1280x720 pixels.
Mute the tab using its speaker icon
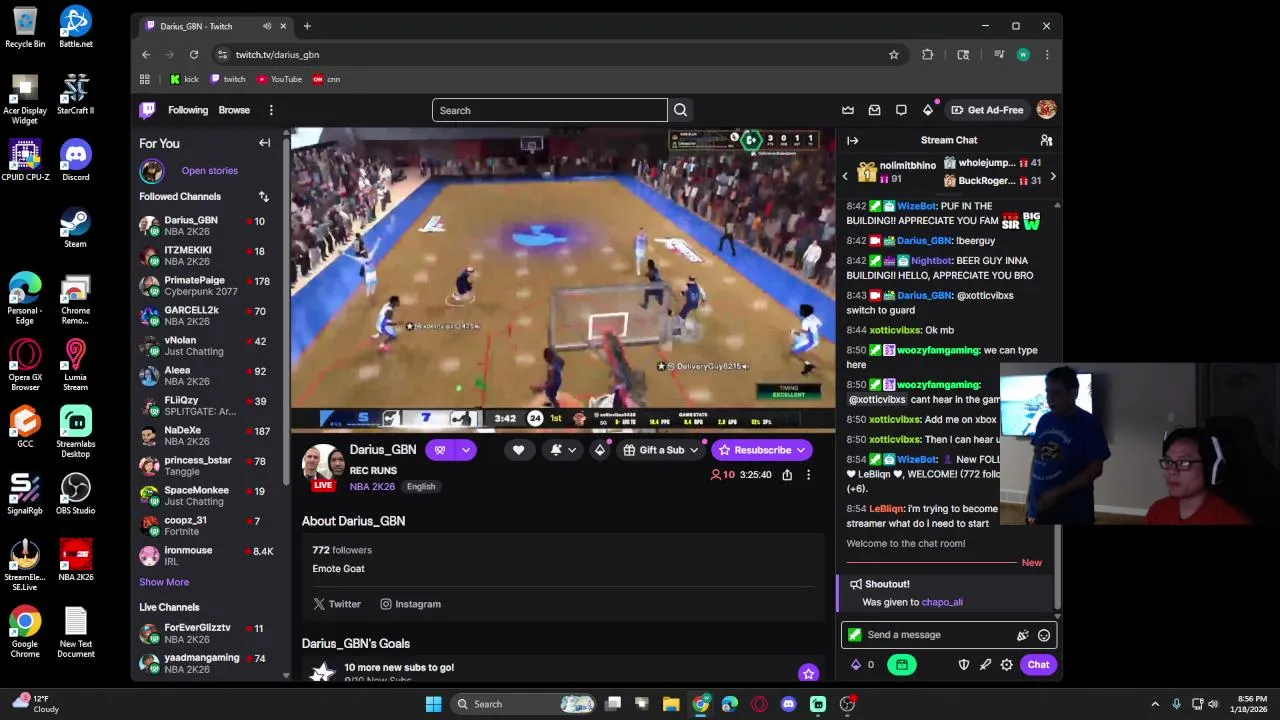[266, 26]
